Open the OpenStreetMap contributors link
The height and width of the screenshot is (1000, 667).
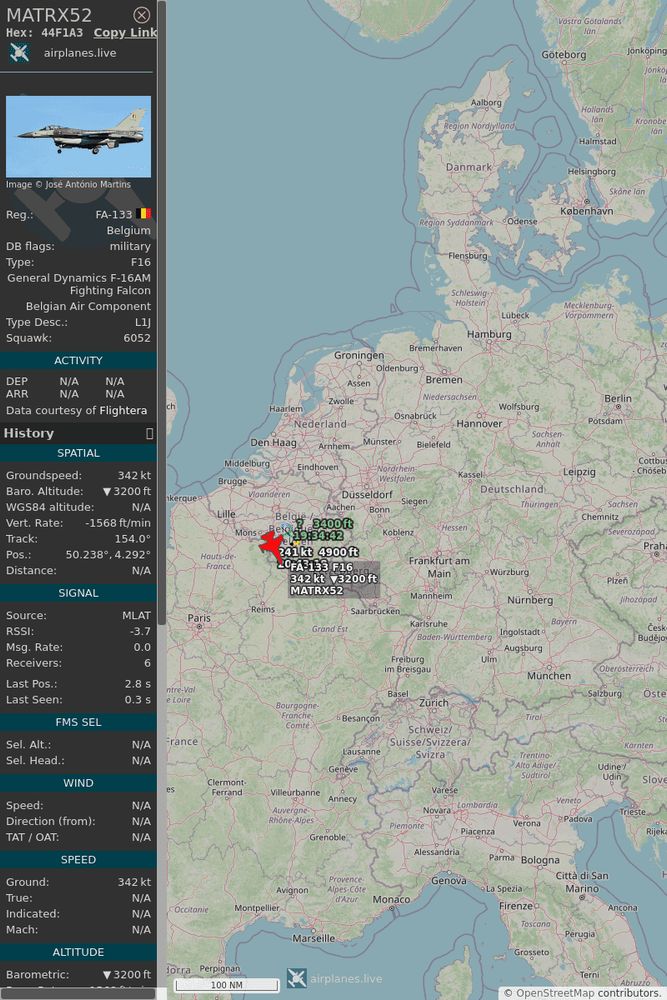[x=587, y=992]
